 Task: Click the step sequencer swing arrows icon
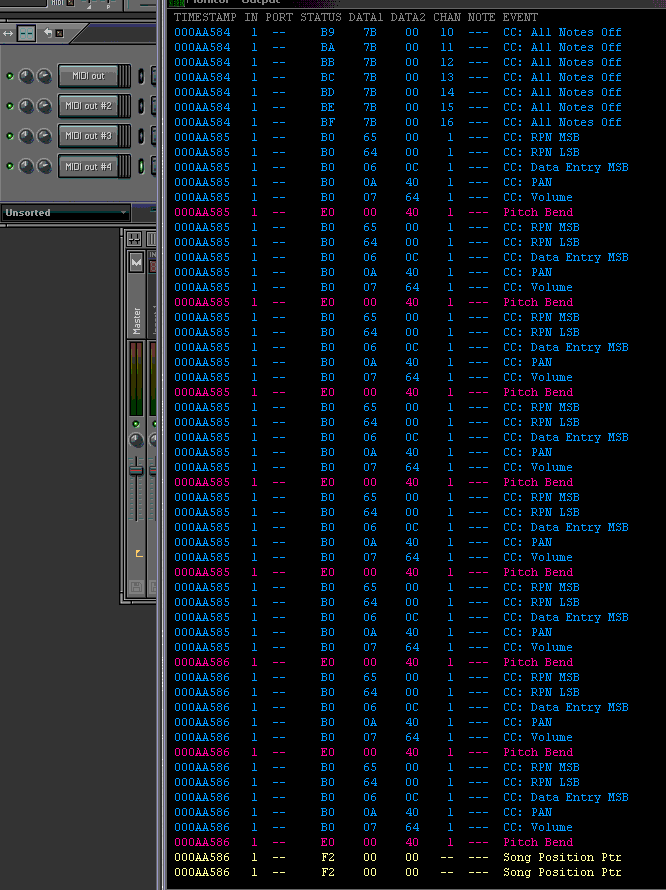tap(8, 33)
